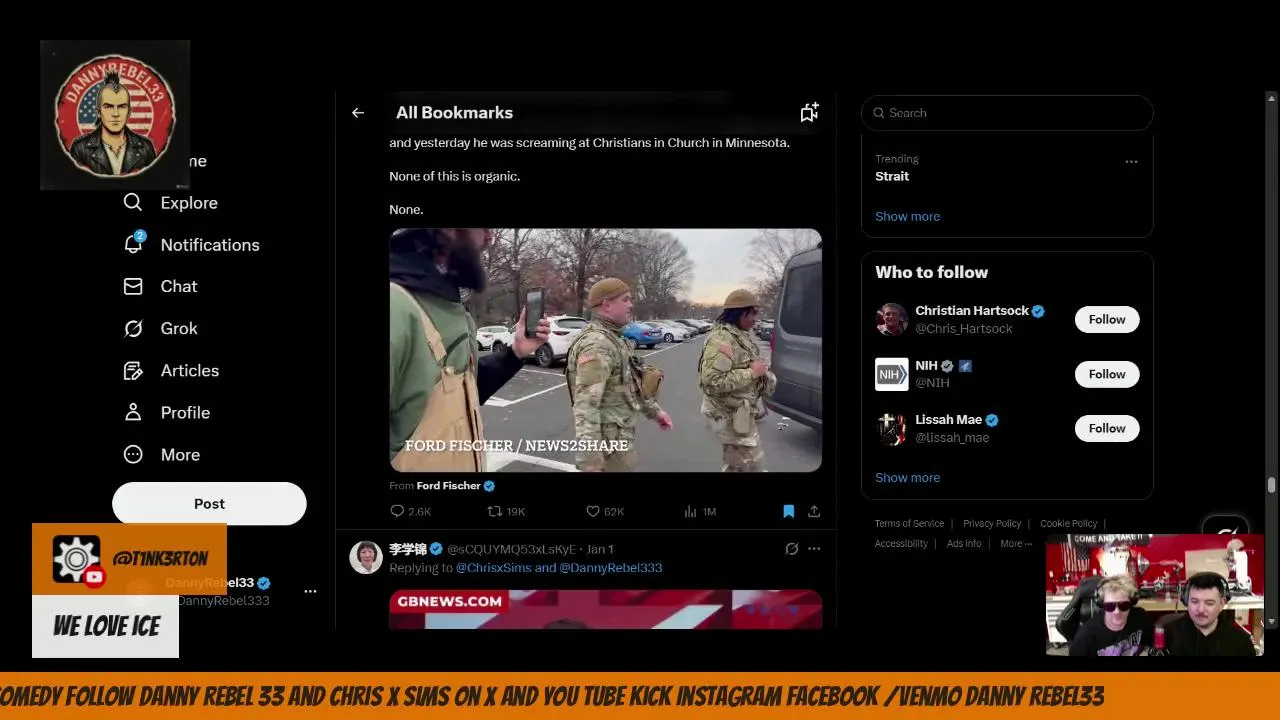Follow Christian Hartsock
1280x720 pixels.
1107,319
